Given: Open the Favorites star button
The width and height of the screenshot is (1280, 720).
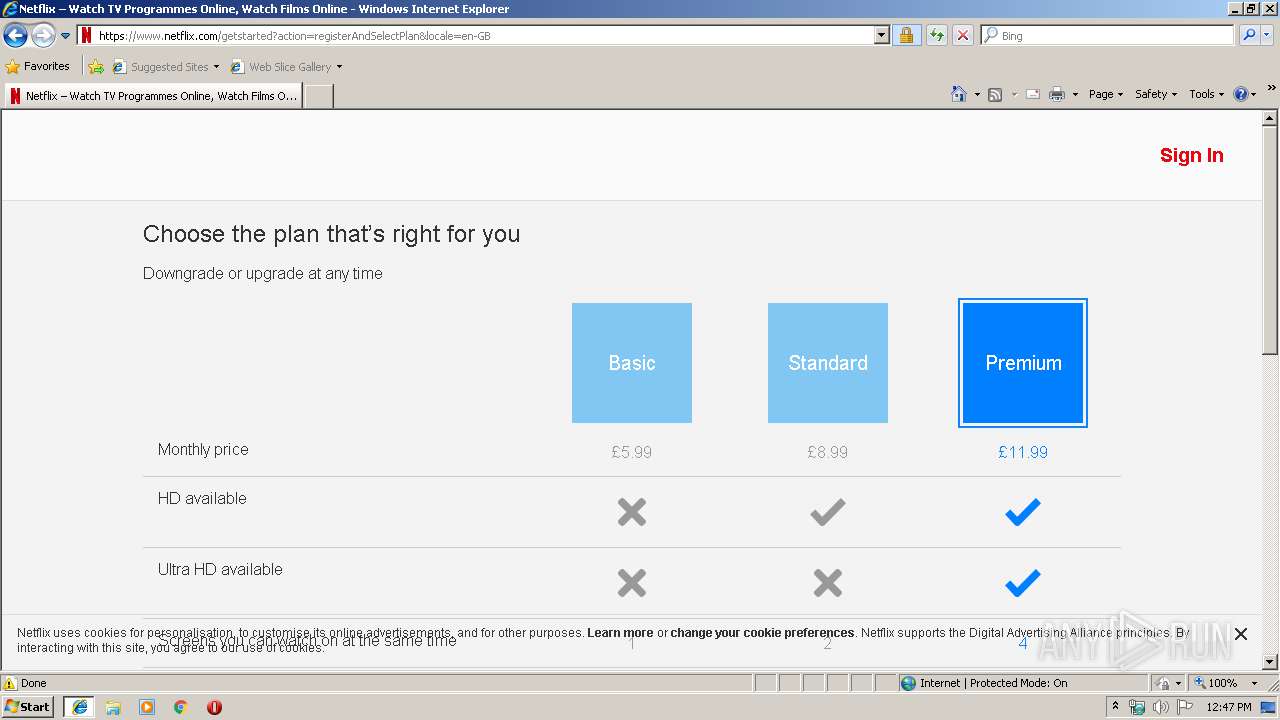Looking at the screenshot, I should coord(38,67).
